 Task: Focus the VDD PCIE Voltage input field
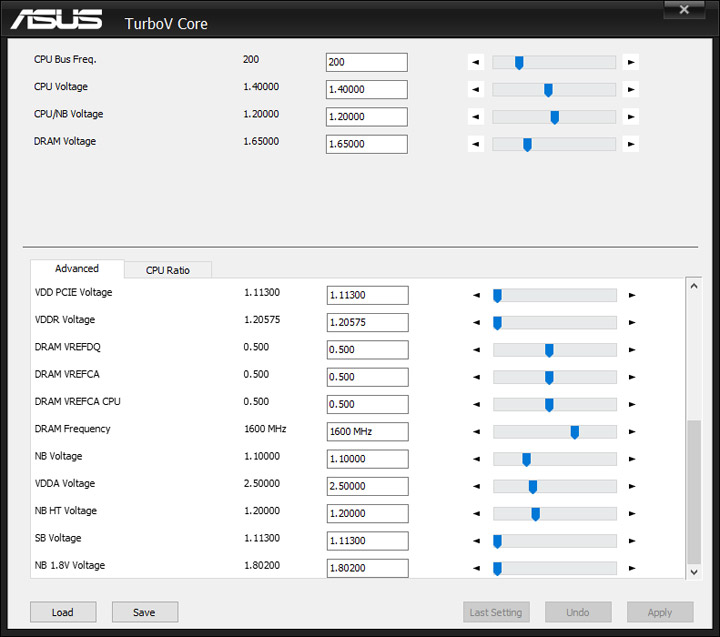pyautogui.click(x=367, y=295)
